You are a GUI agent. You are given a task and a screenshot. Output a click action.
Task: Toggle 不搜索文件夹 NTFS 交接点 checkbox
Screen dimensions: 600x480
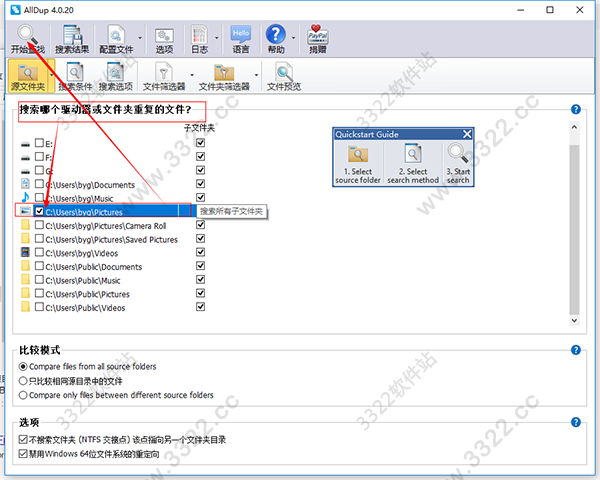pyautogui.click(x=23, y=439)
